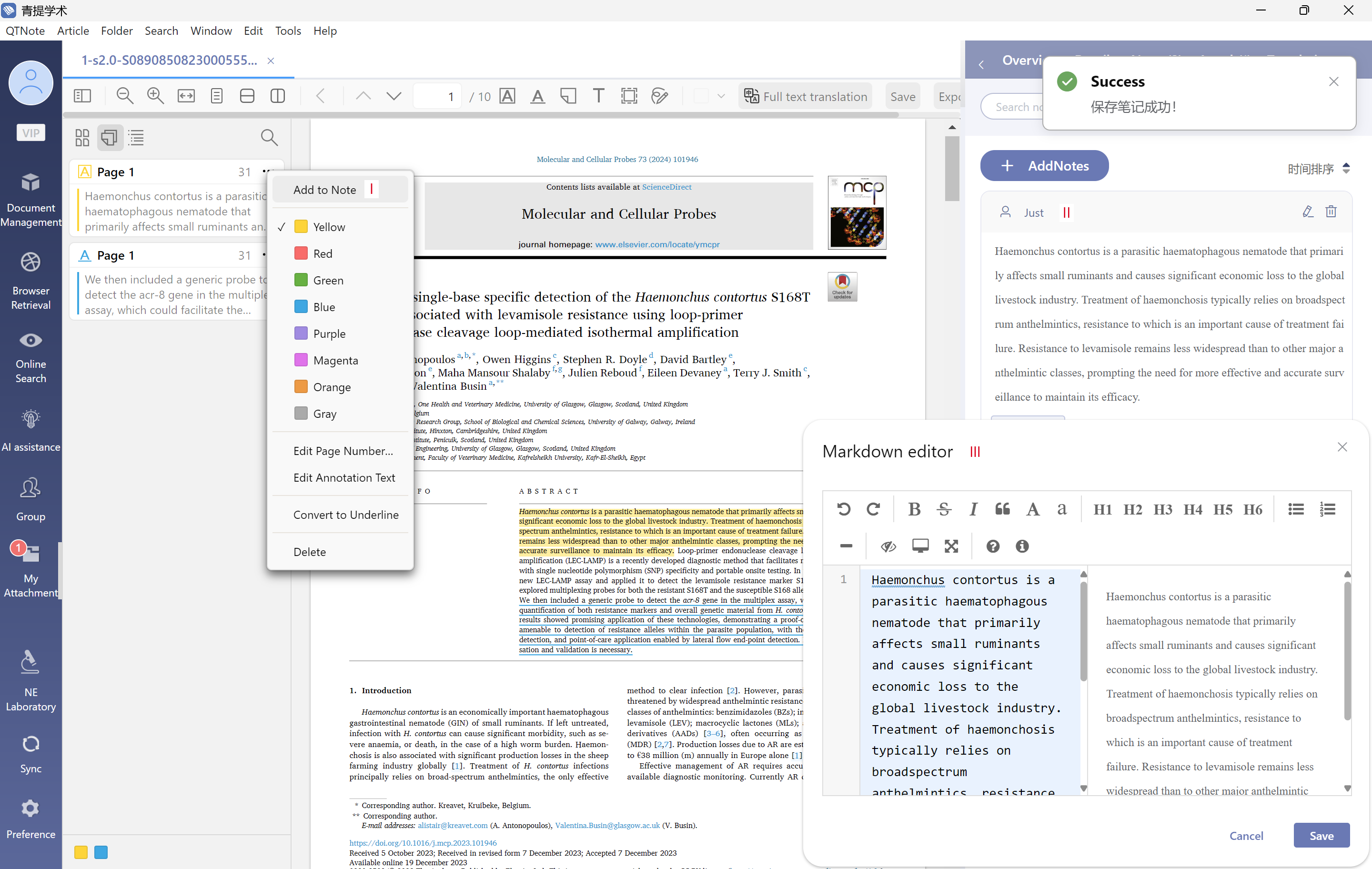Search annotations with magnifier icon
This screenshot has height=869, width=1372.
269,137
